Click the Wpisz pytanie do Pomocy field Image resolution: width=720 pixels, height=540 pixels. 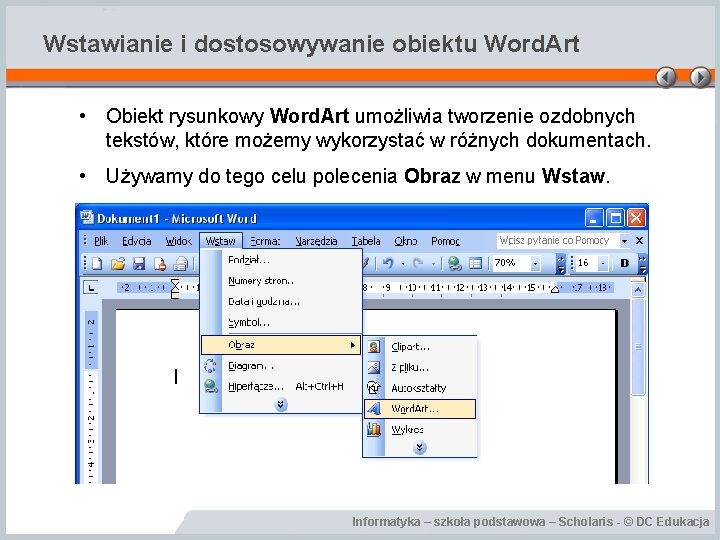coord(557,241)
